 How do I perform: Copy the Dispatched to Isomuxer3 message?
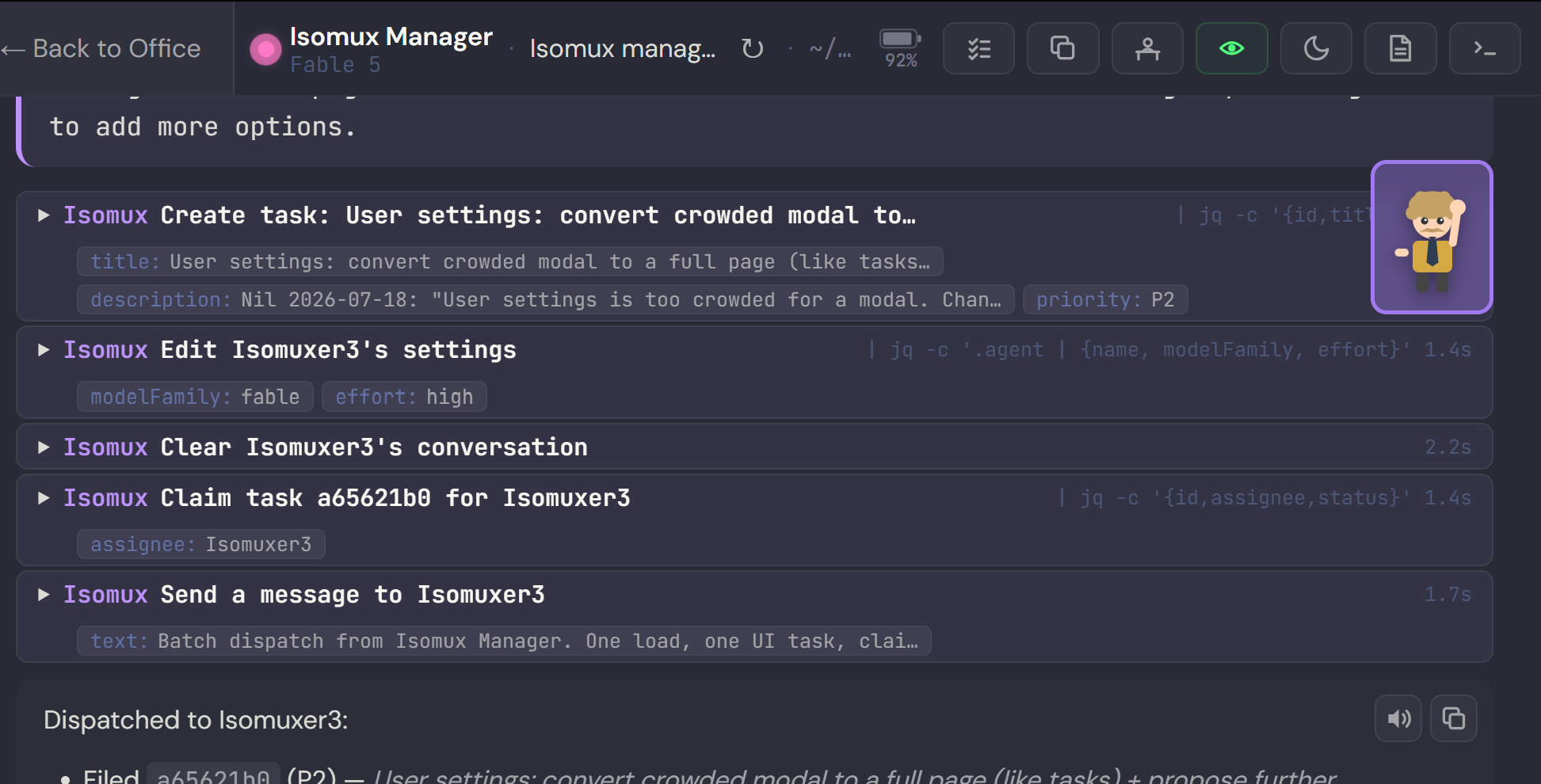tap(1453, 718)
